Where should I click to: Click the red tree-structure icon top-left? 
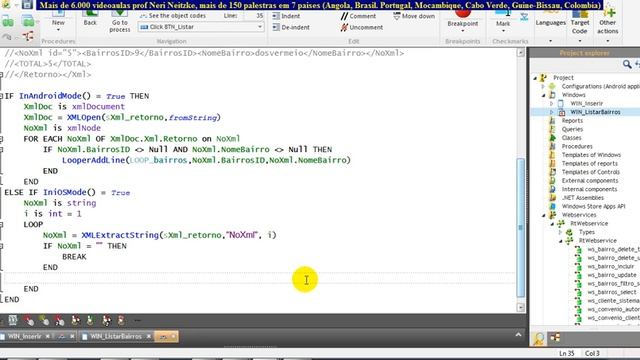click(x=28, y=37)
